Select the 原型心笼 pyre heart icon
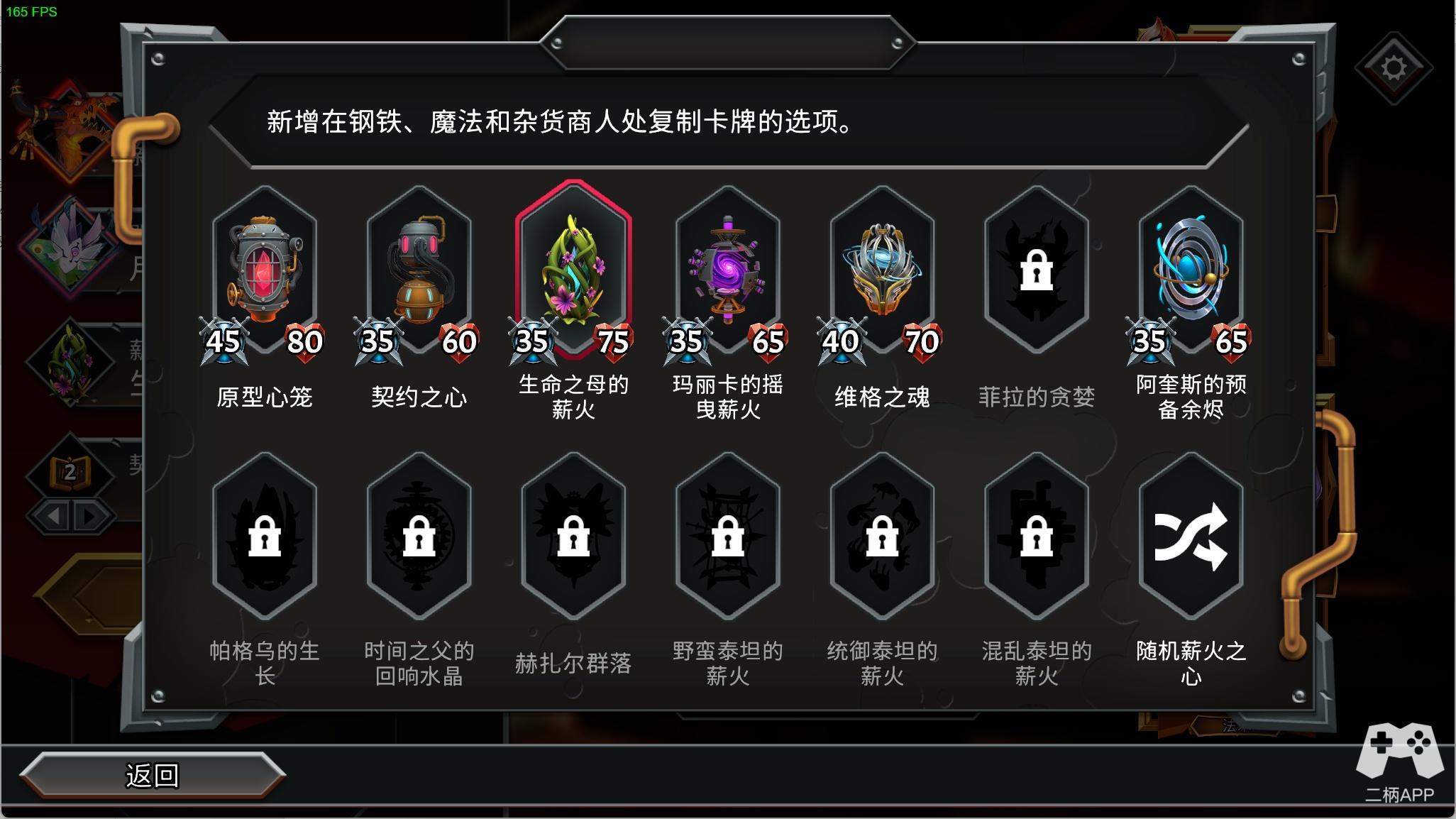This screenshot has height=819, width=1456. pos(265,270)
